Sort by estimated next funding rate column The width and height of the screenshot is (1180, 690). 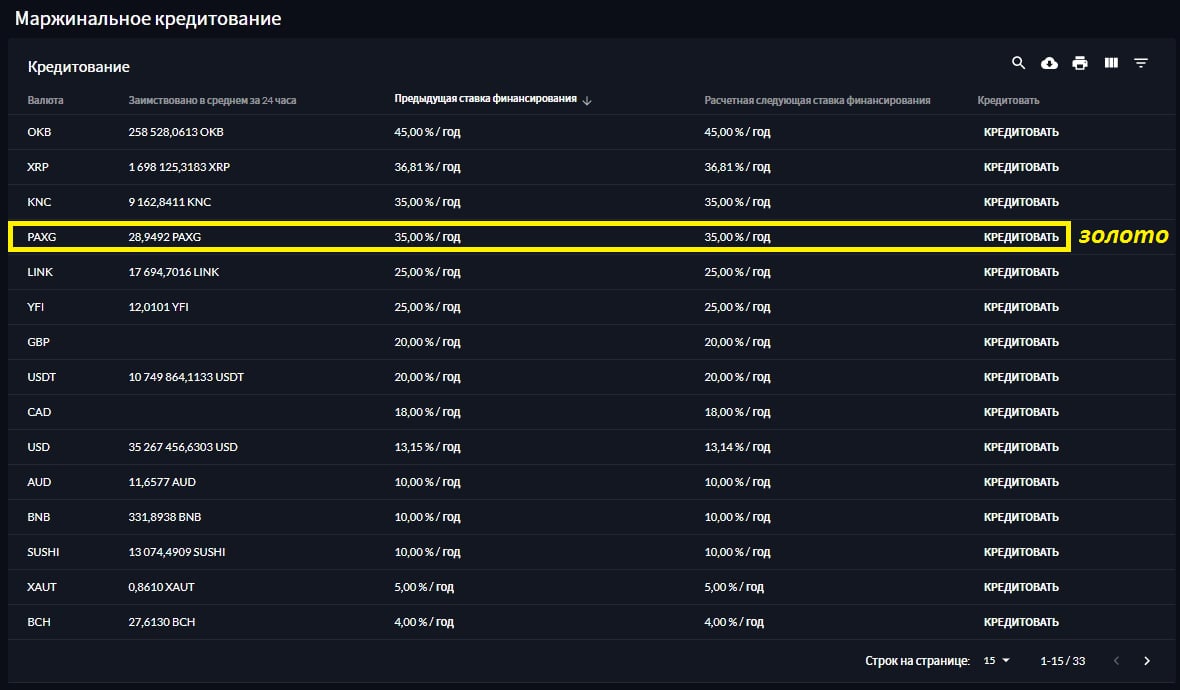point(817,101)
